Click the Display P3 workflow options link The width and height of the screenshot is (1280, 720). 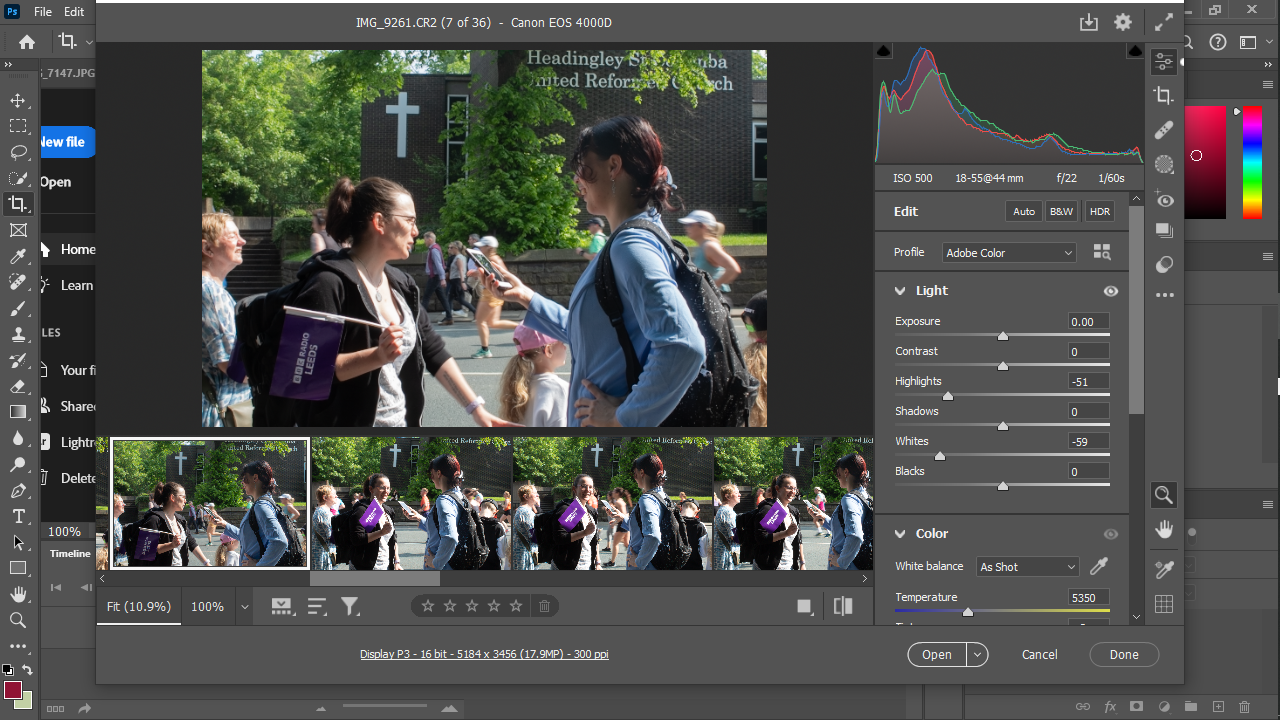484,654
